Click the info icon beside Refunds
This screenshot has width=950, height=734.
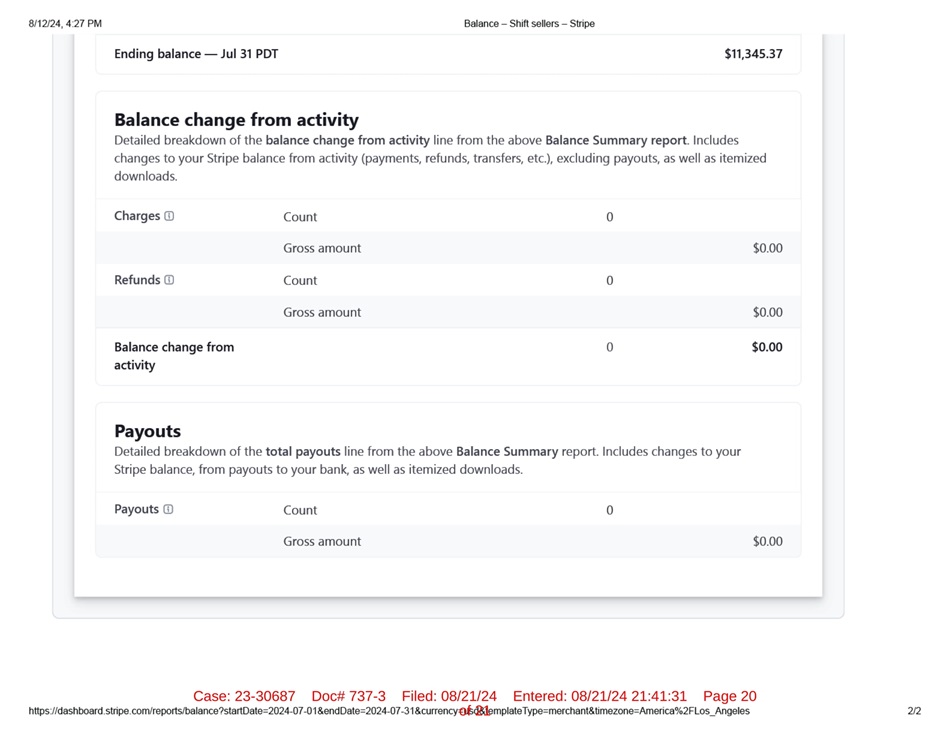169,280
